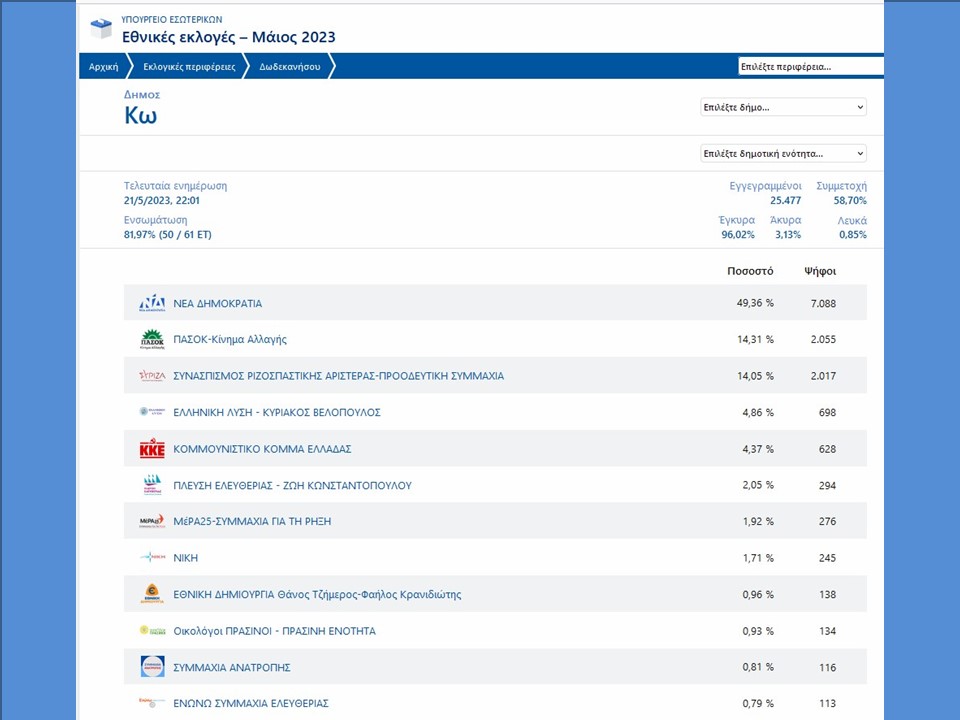Click the ΕΛΛΗΝΙΚΗ ΛΥΣΗ party logo
The width and height of the screenshot is (960, 720).
[x=152, y=412]
